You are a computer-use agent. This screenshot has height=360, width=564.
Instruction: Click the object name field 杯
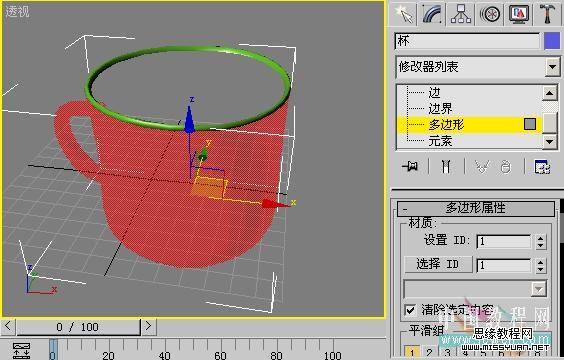coord(467,41)
